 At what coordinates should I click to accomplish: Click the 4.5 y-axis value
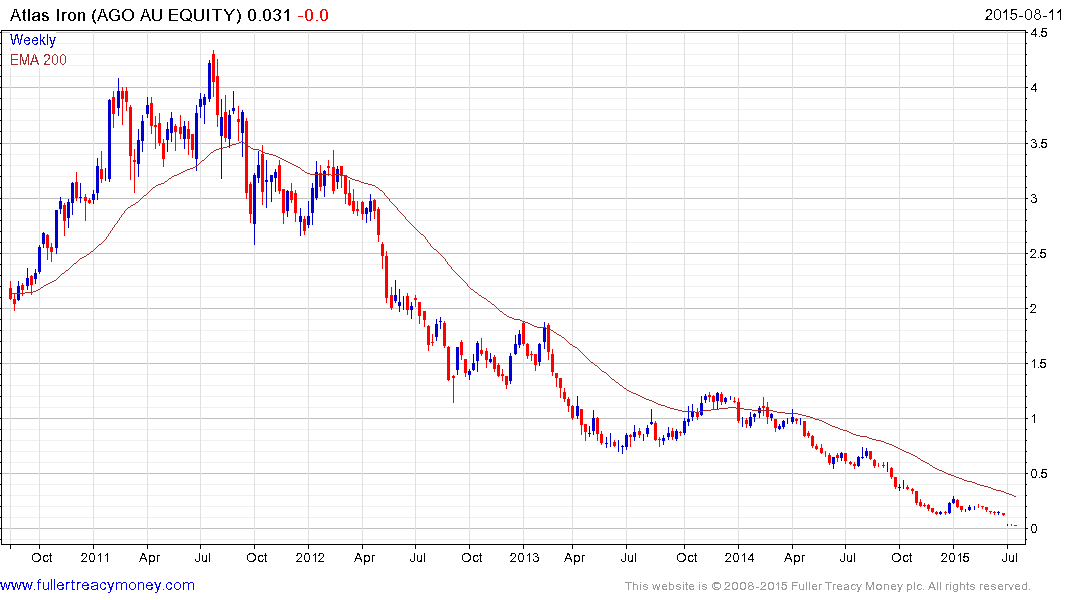coord(1039,33)
